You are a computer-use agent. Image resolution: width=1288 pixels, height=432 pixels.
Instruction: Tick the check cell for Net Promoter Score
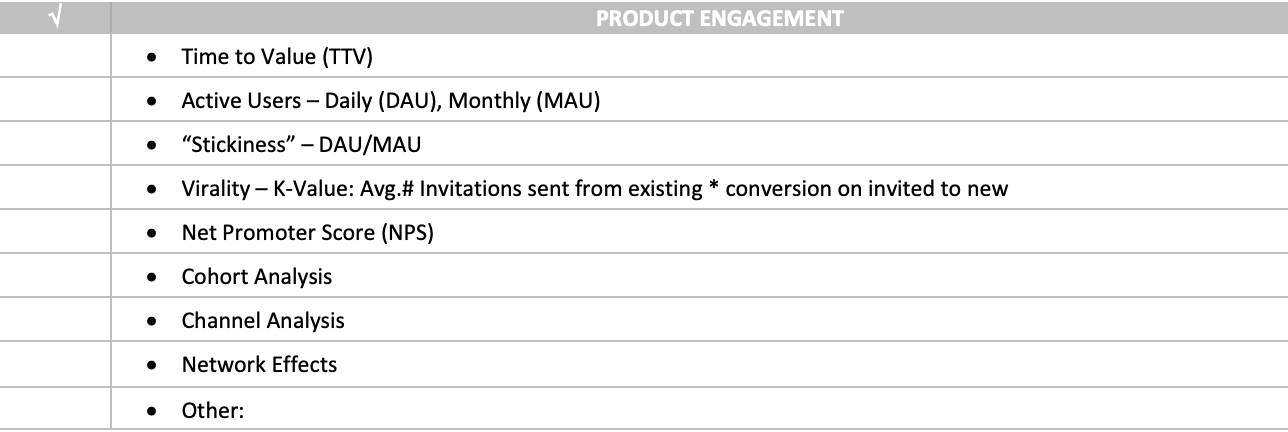55,233
